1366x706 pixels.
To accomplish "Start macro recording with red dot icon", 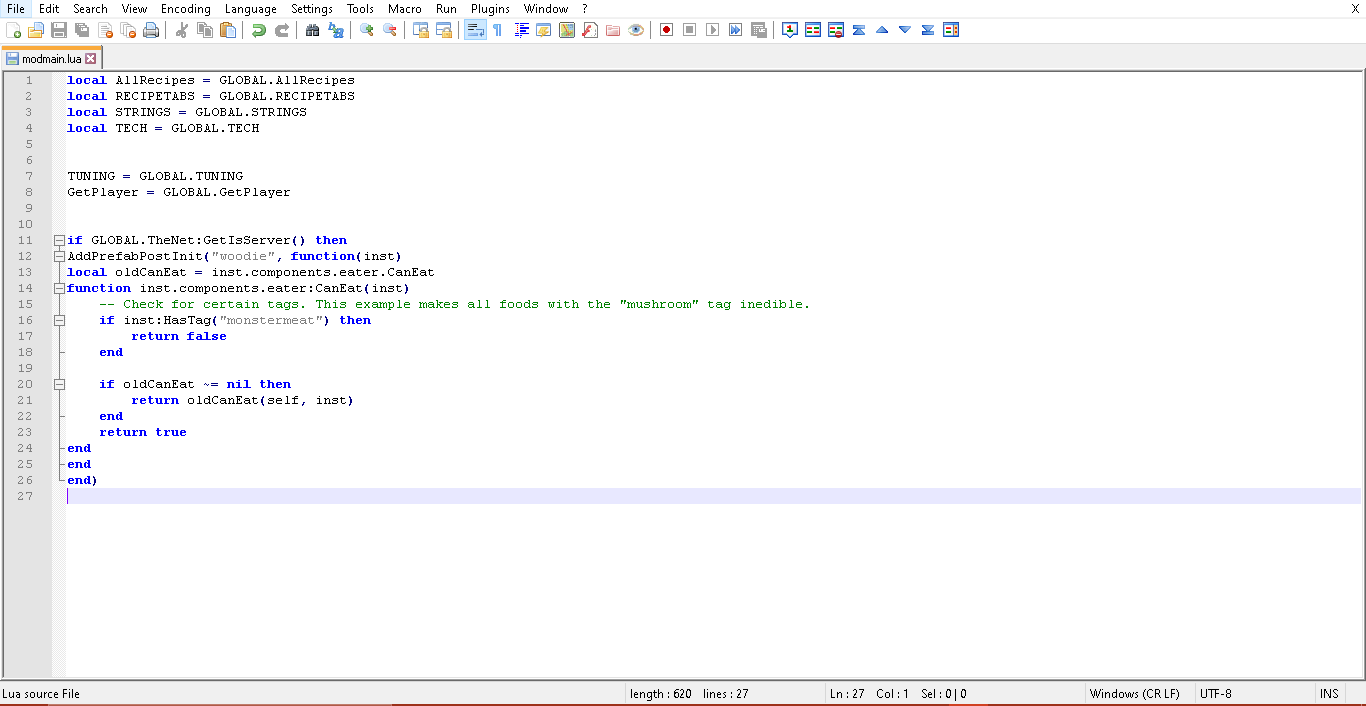I will coord(666,30).
